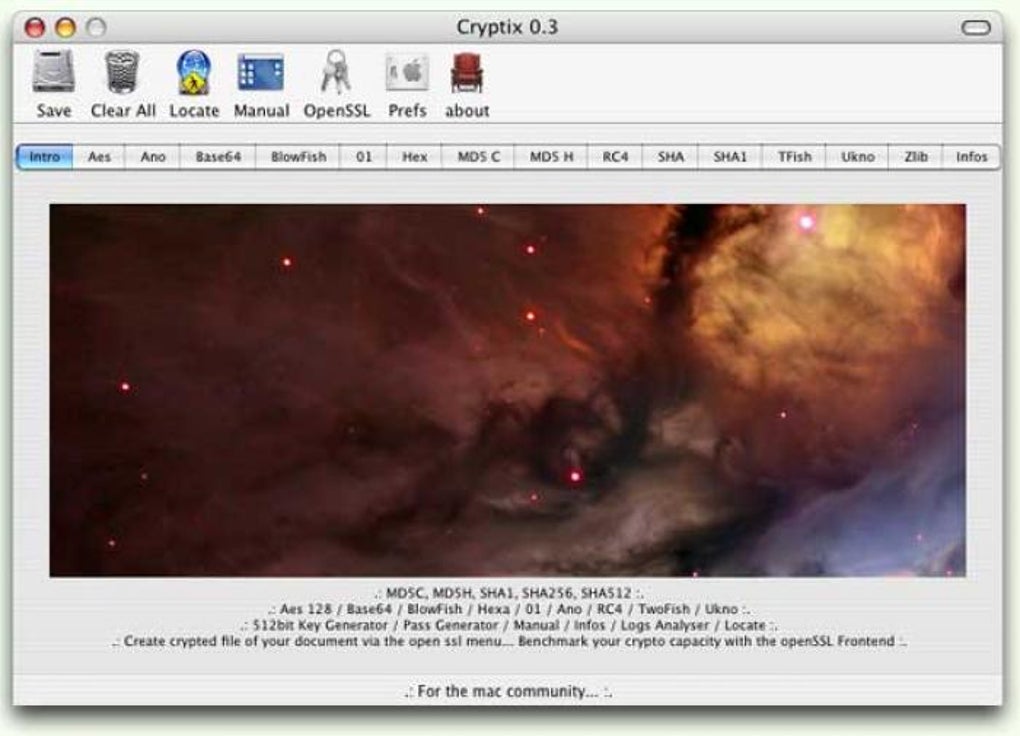This screenshot has height=736, width=1020.
Task: Select the TFish tab
Action: 795,156
